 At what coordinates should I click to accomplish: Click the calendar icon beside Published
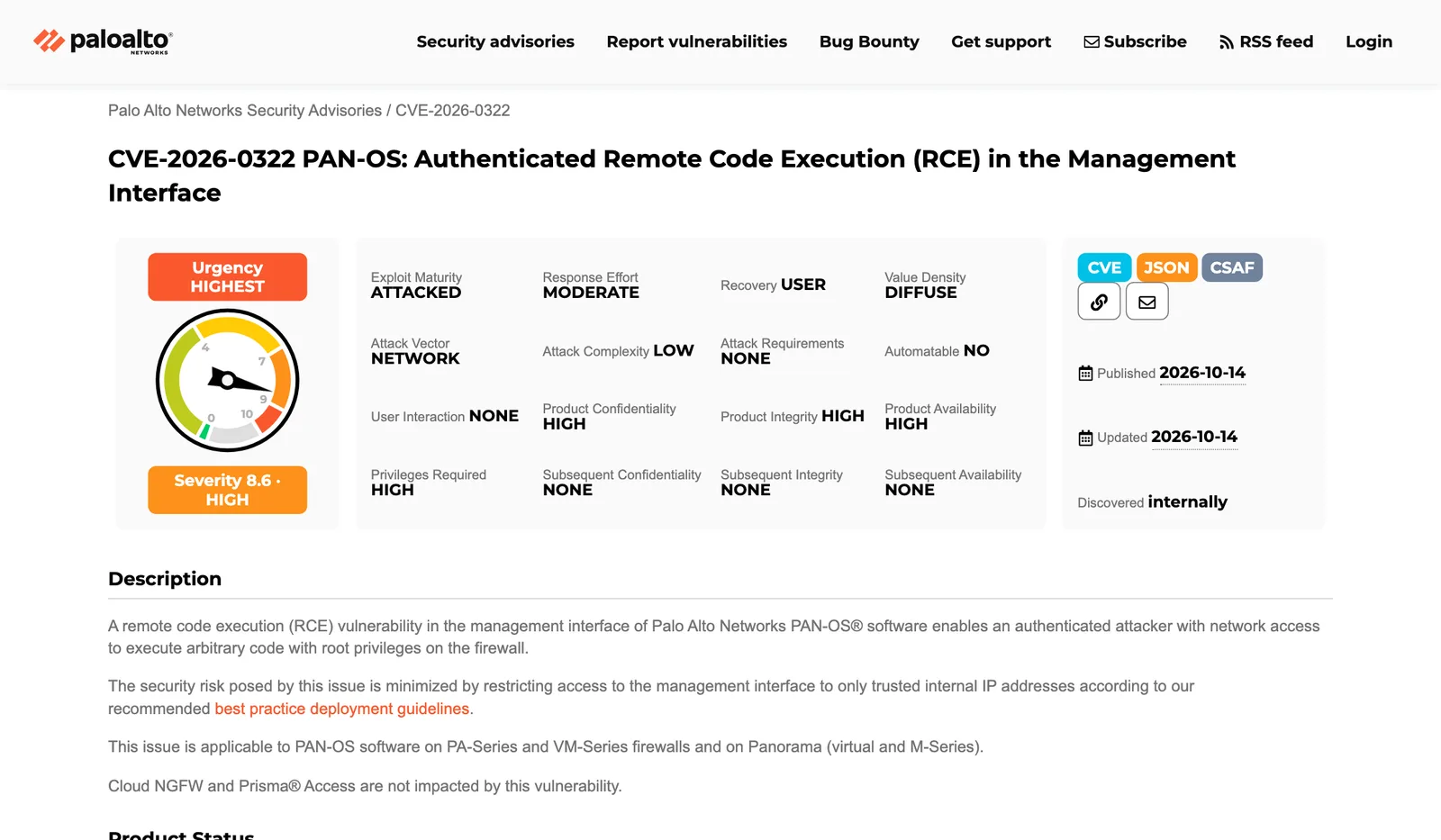click(x=1085, y=374)
